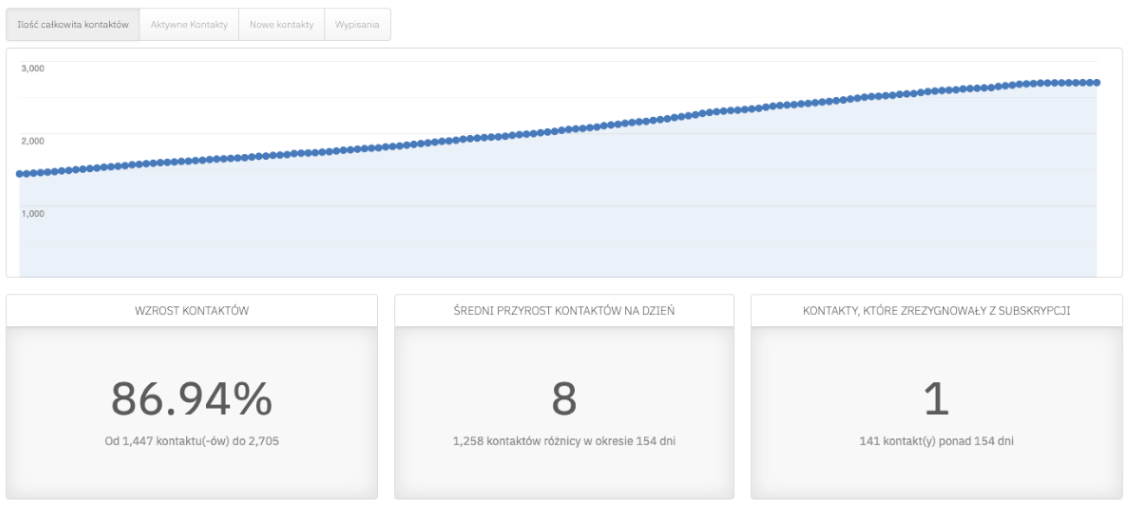Viewport: 1131px width, 510px height.
Task: Switch to the 'Aktywne Kontakty' tab
Action: [189, 25]
